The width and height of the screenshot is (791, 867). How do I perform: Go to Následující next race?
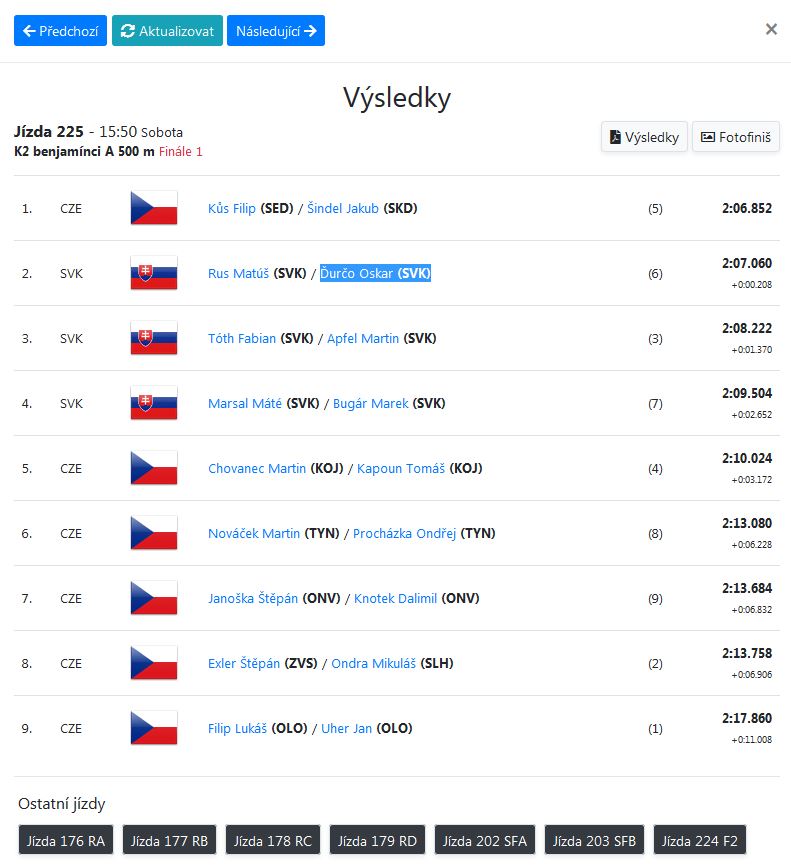(x=276, y=31)
